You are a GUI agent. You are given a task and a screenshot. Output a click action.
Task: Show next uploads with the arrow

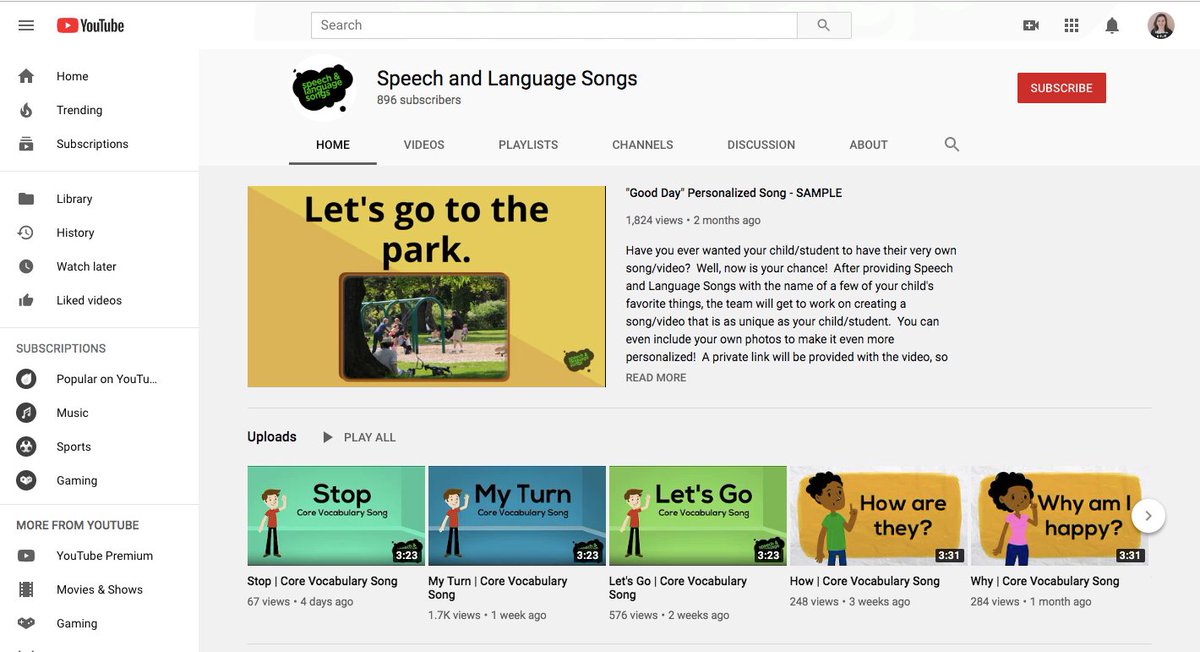click(x=1148, y=516)
